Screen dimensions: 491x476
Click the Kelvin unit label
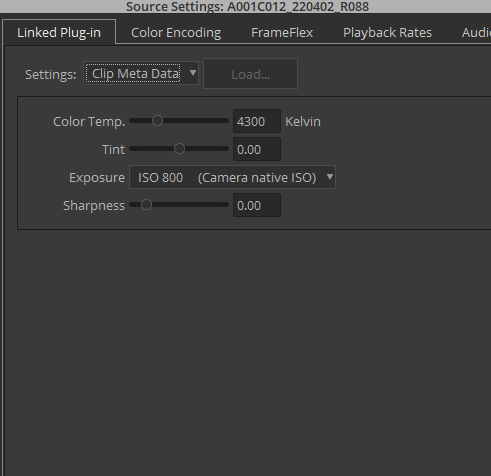pyautogui.click(x=303, y=122)
